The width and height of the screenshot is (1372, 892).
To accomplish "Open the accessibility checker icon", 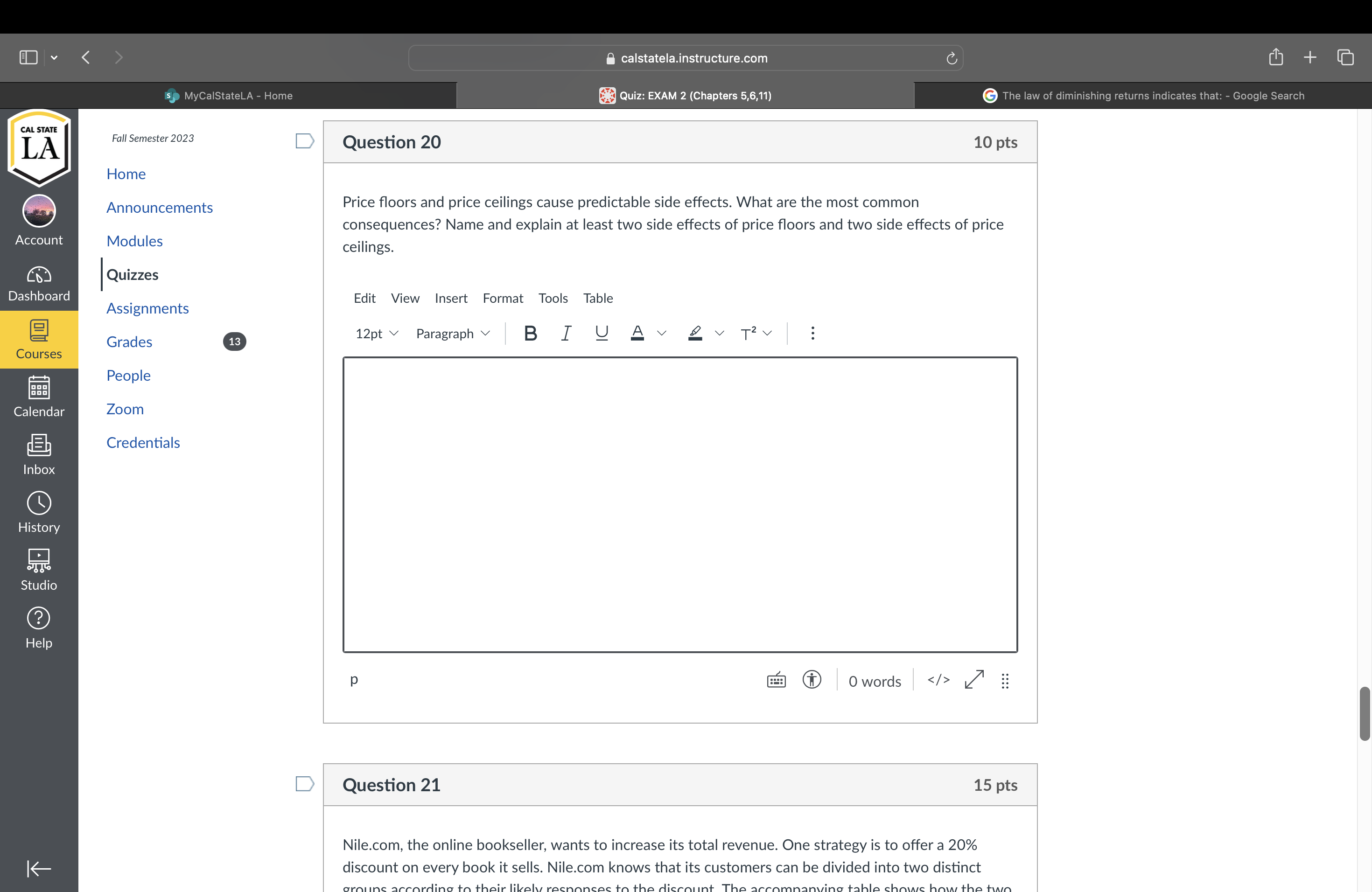I will pyautogui.click(x=812, y=681).
